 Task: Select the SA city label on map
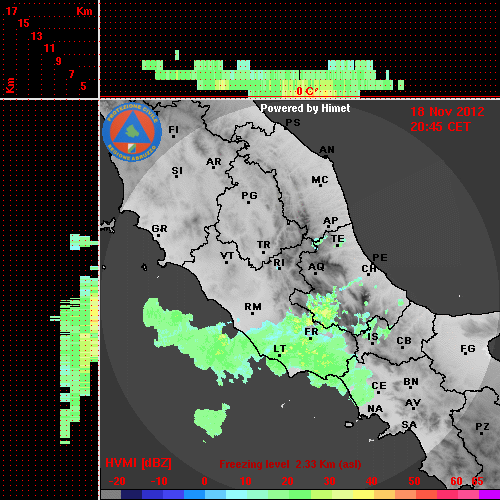pos(409,425)
